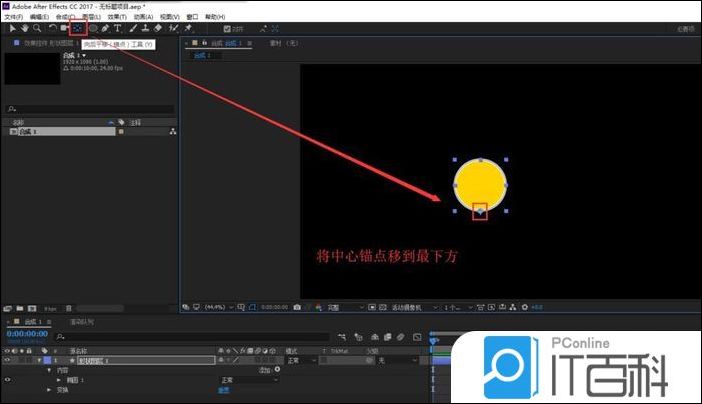Viewport: 702px width, 404px height.
Task: Toggle the timeline shy layers button
Action: [x=375, y=337]
